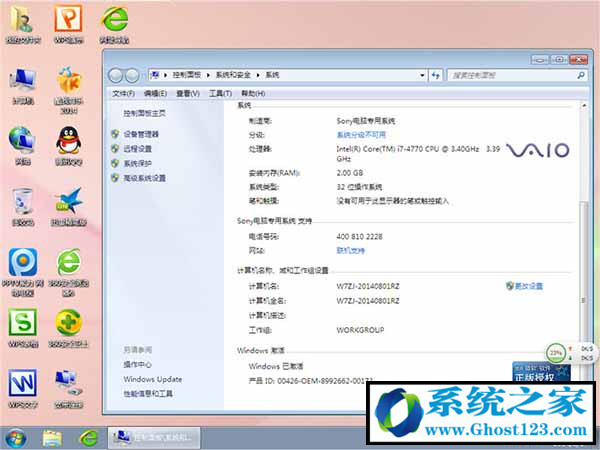This screenshot has height=450, width=600.
Task: Click 控制面板 breadcrumb segment
Action: (x=187, y=75)
